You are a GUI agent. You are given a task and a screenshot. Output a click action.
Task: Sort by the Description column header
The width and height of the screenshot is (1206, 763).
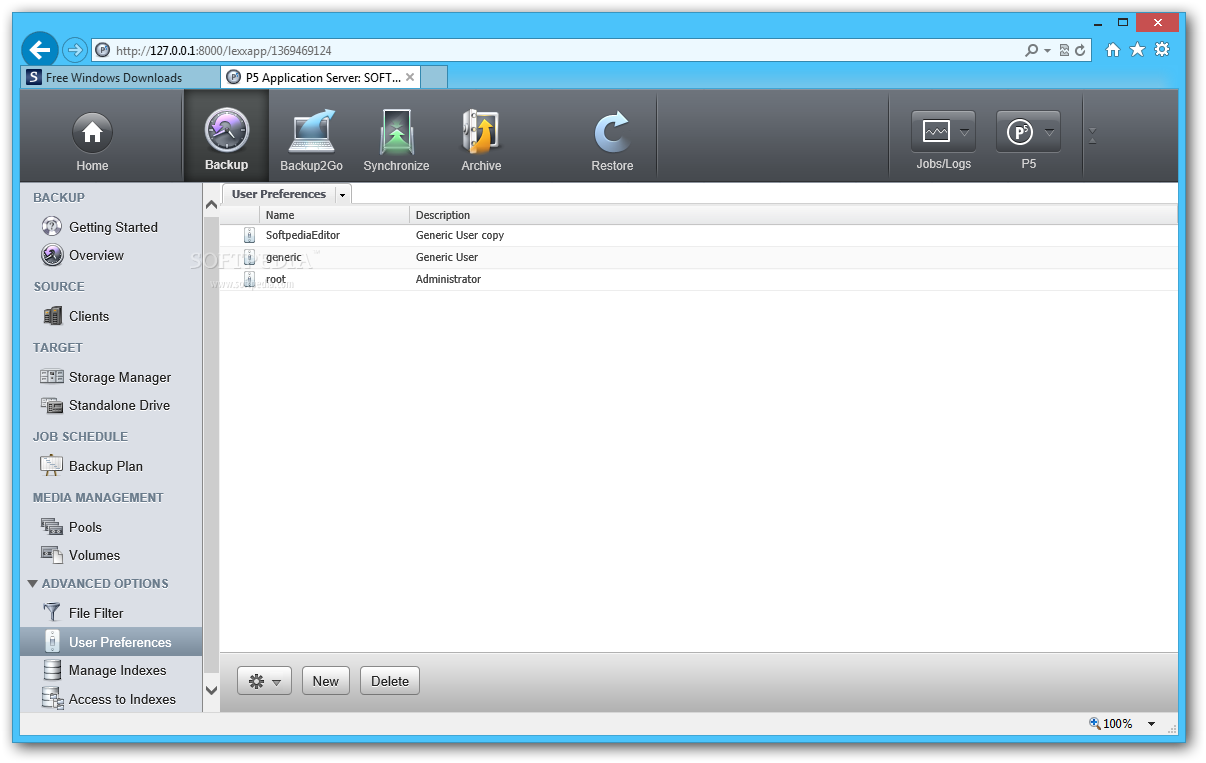click(793, 215)
